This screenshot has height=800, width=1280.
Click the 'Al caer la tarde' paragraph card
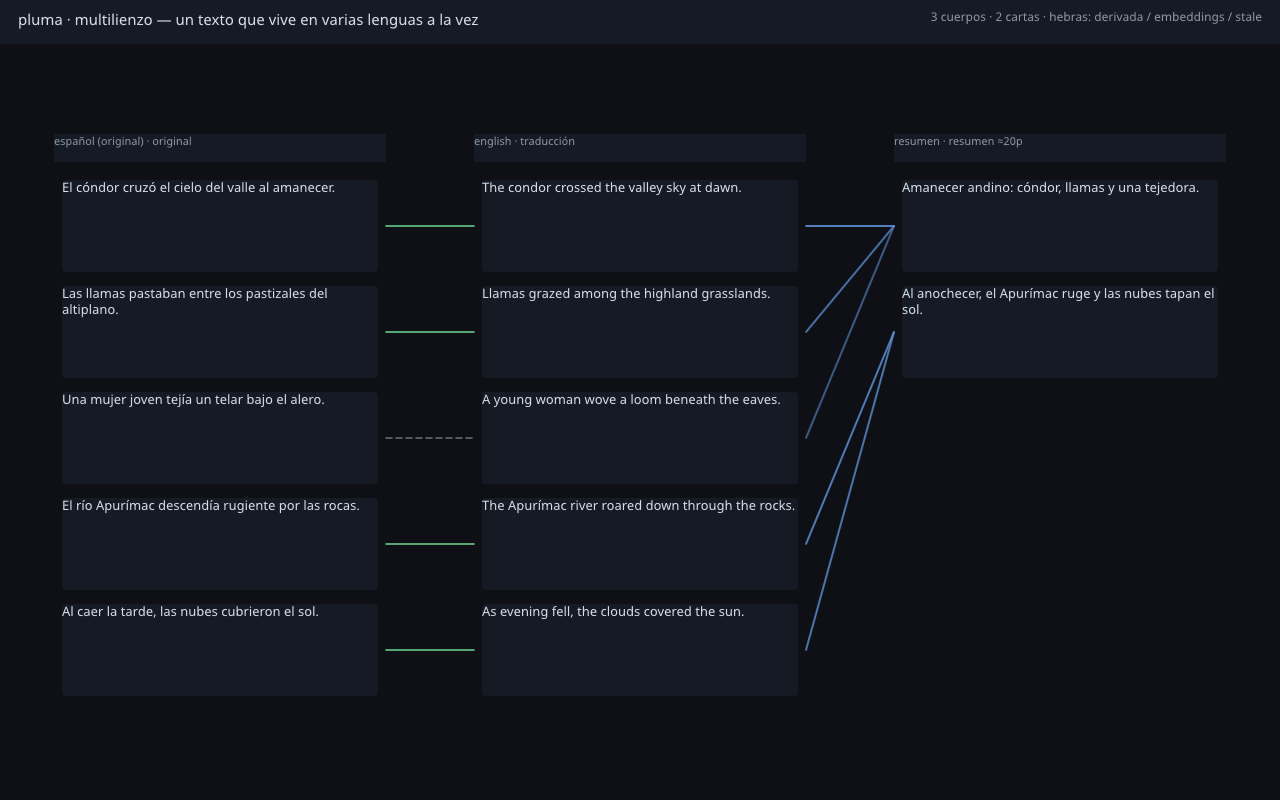click(220, 650)
